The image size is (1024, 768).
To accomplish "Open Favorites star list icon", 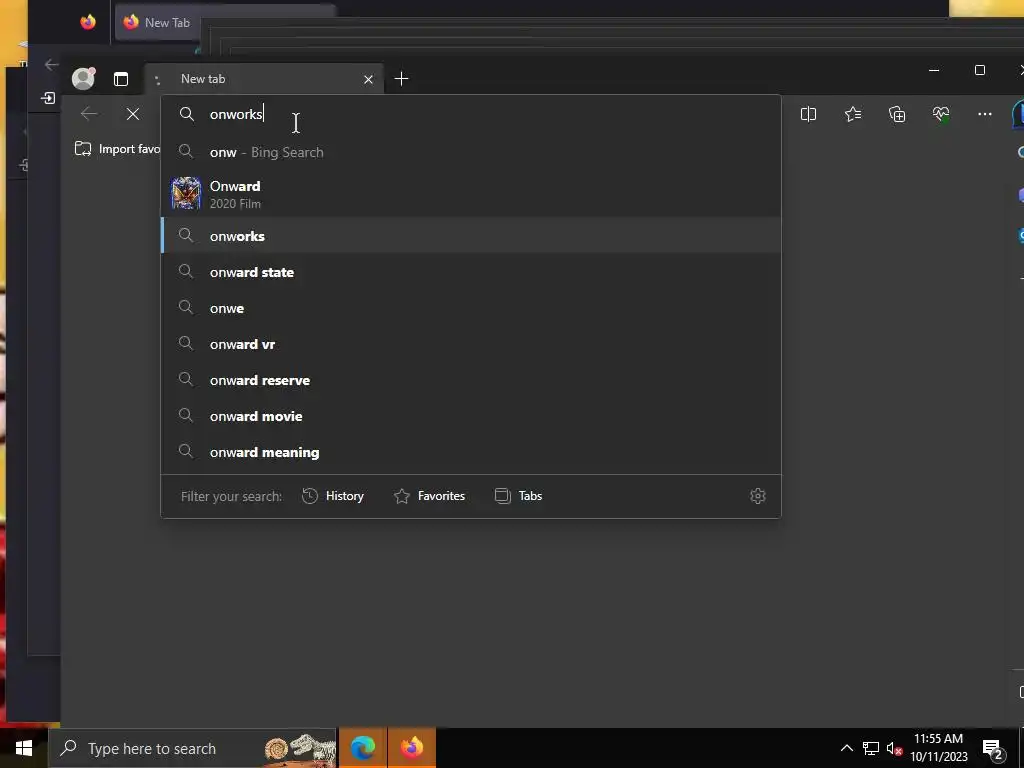I will tap(853, 114).
